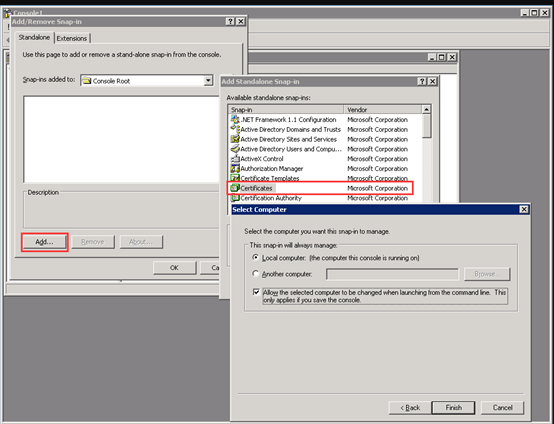Click the snap-in list scrollbar thumb

coord(426,126)
